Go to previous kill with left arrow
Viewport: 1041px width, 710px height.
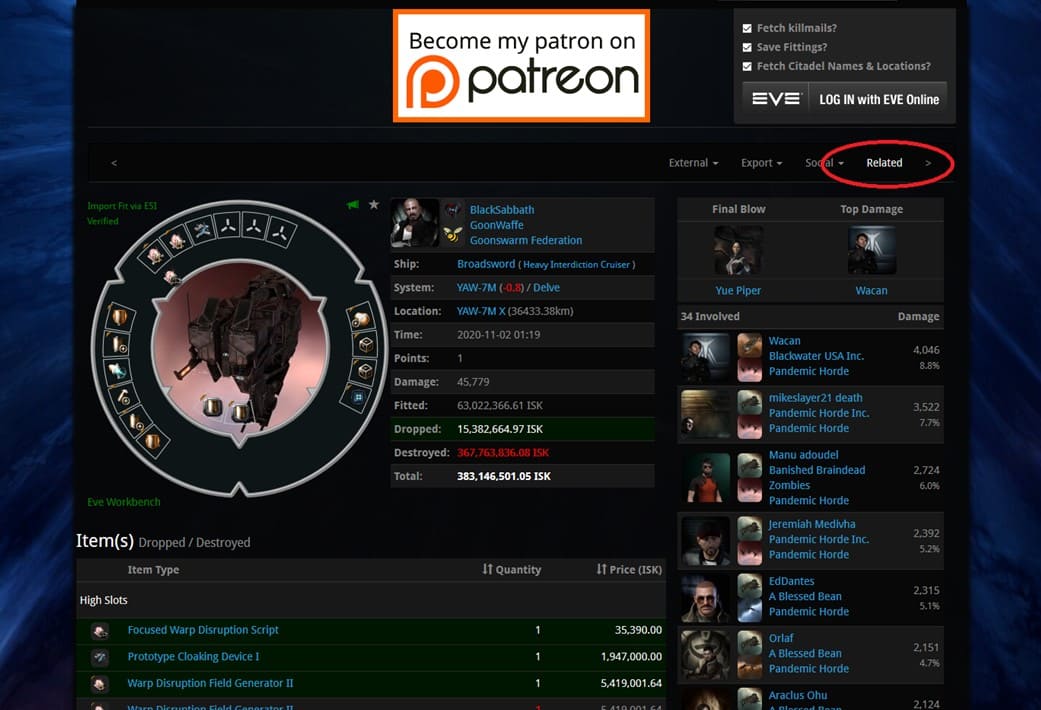pos(114,163)
